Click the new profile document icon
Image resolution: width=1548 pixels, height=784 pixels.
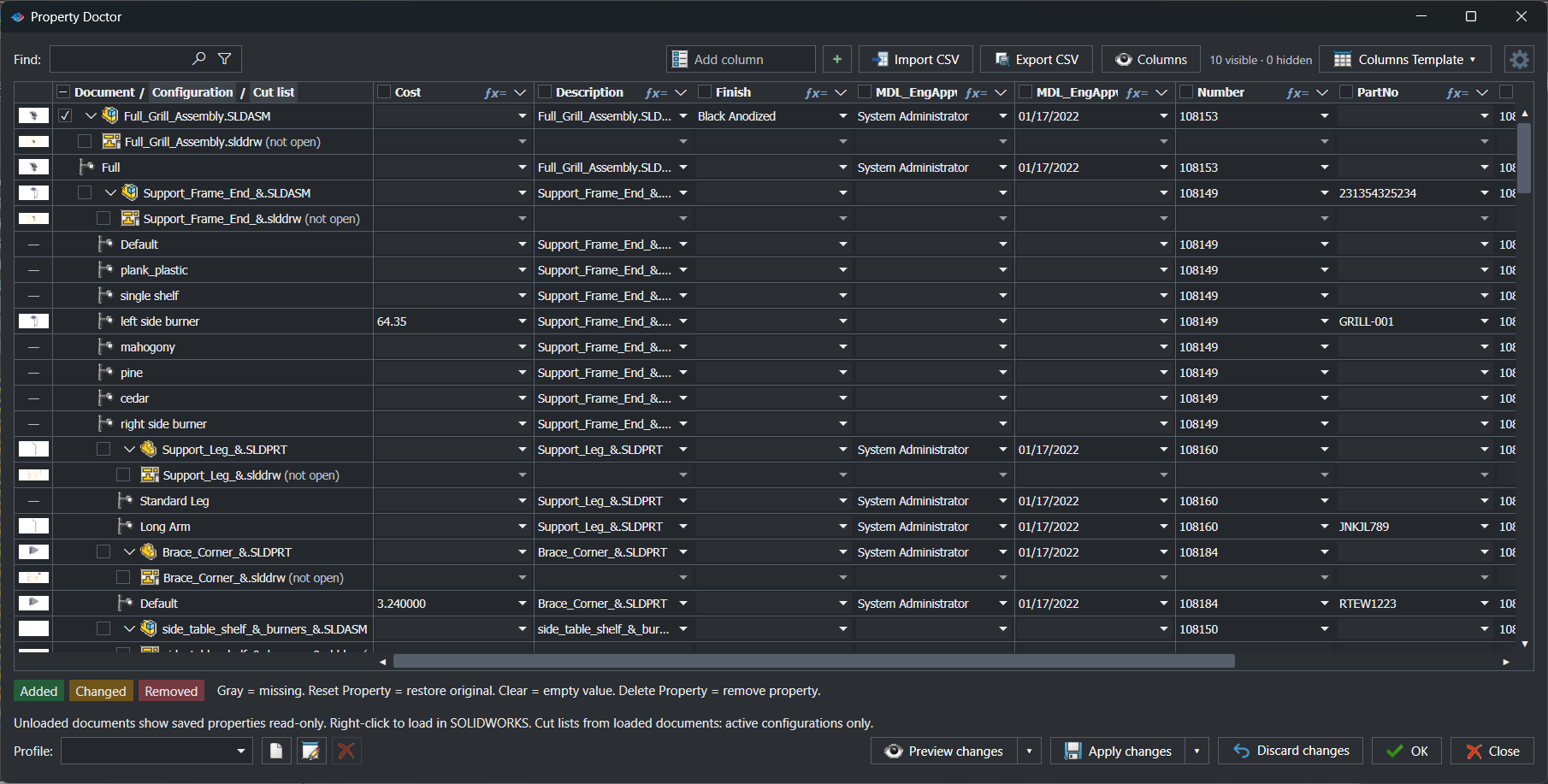pos(276,751)
